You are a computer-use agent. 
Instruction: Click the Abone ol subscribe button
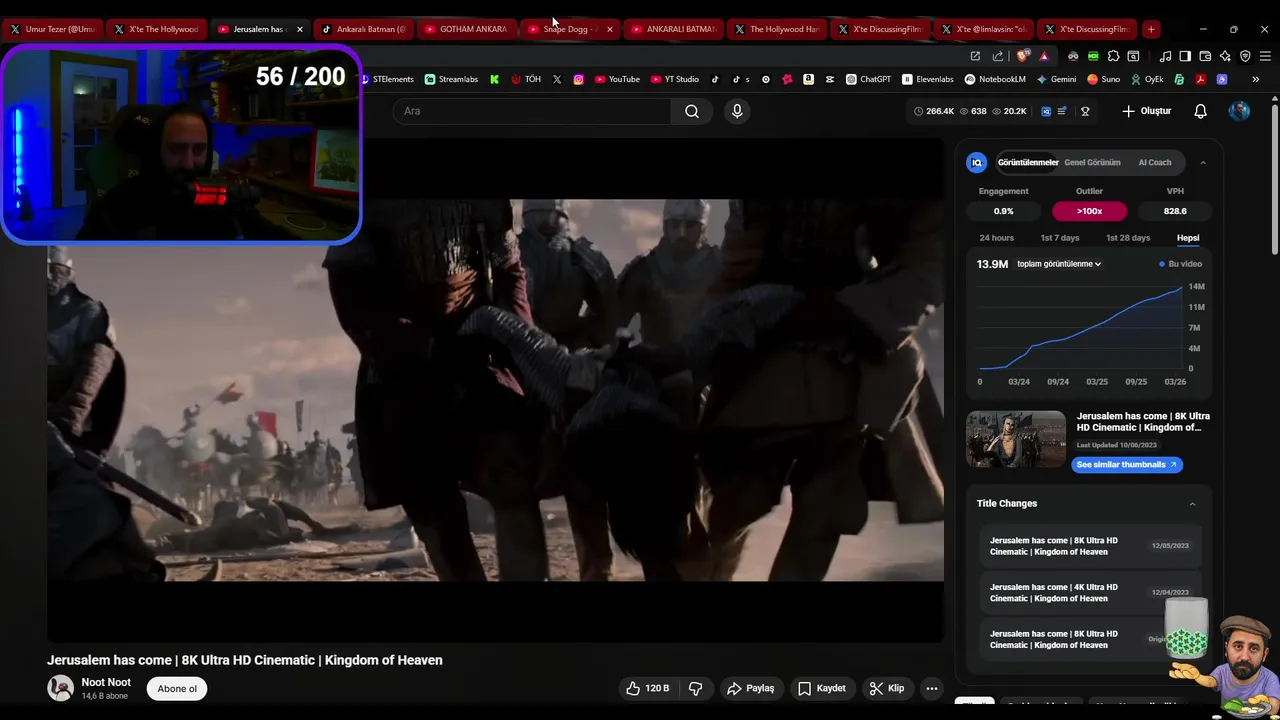click(177, 688)
